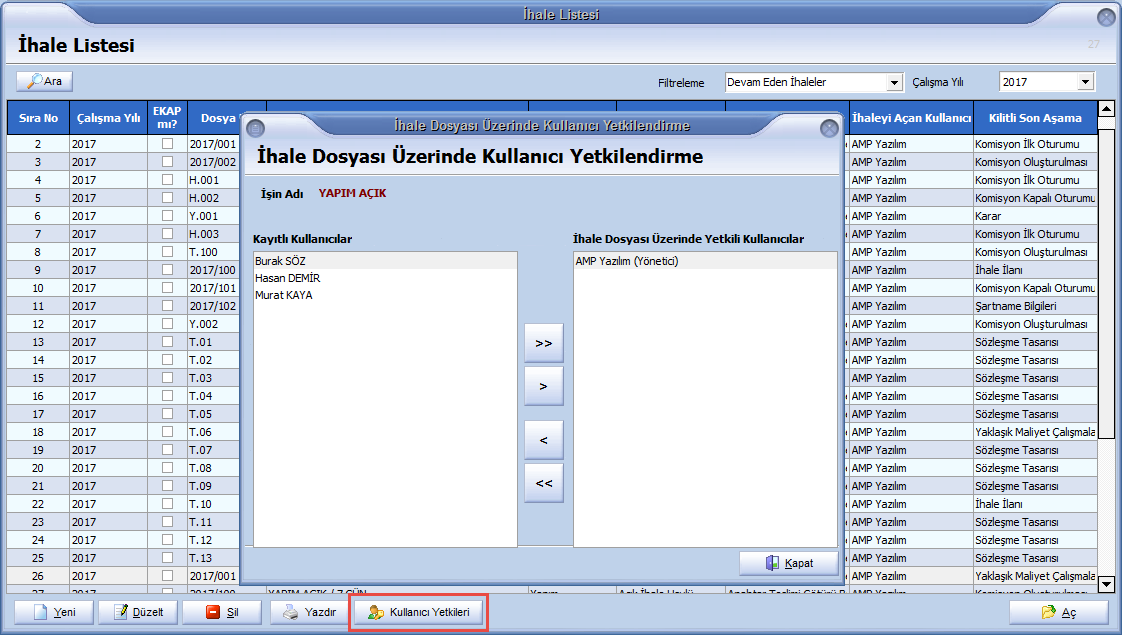Sort by the Kilitli Son Aşama column header
The height and width of the screenshot is (635, 1122).
tap(1034, 118)
